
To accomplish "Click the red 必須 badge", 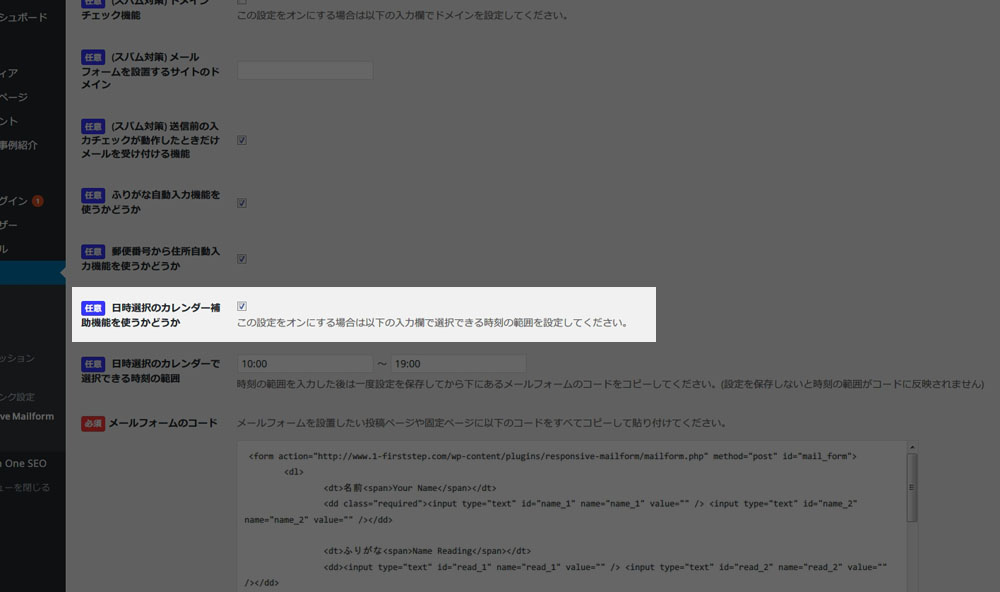I will [93, 424].
